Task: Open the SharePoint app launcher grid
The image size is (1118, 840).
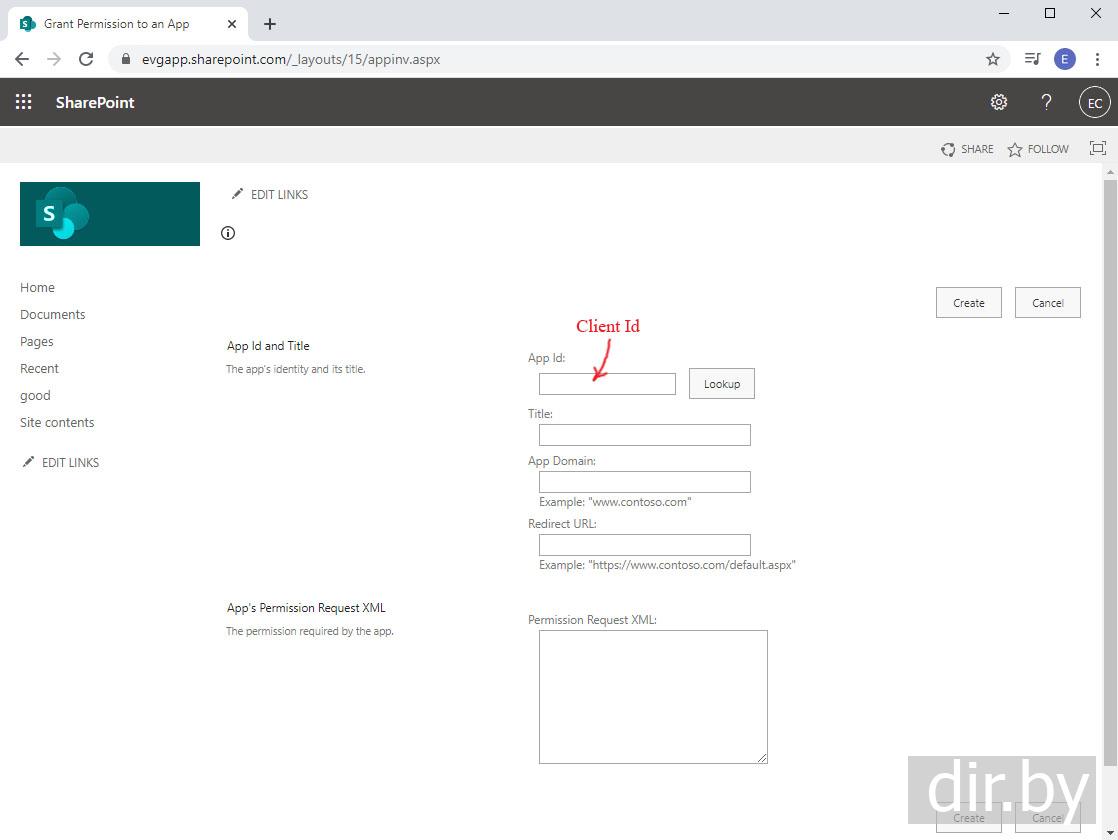Action: point(24,102)
